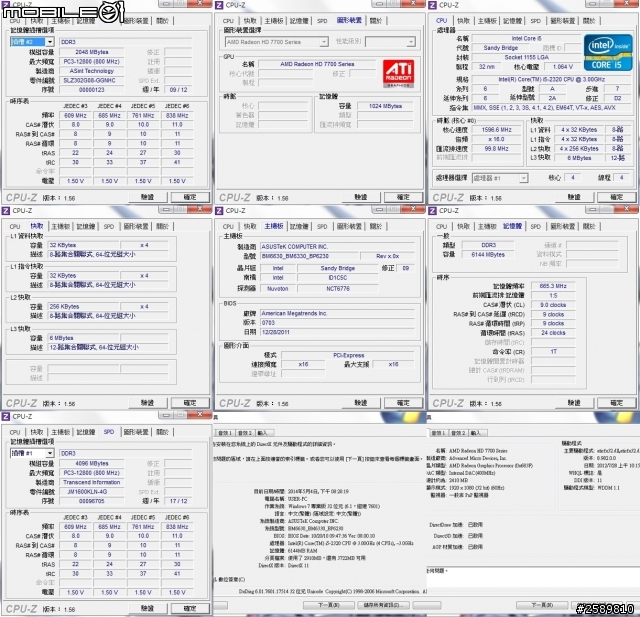Click 驗證 in the slot #1 SPD window

[147, 608]
